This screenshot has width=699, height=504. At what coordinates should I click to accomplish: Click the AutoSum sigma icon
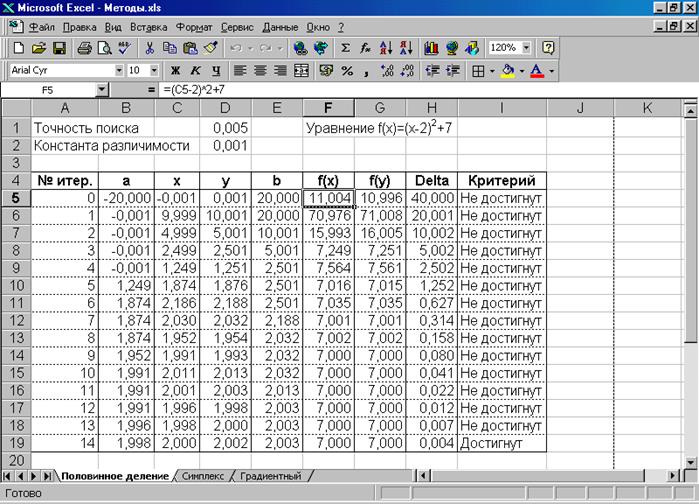[x=345, y=48]
